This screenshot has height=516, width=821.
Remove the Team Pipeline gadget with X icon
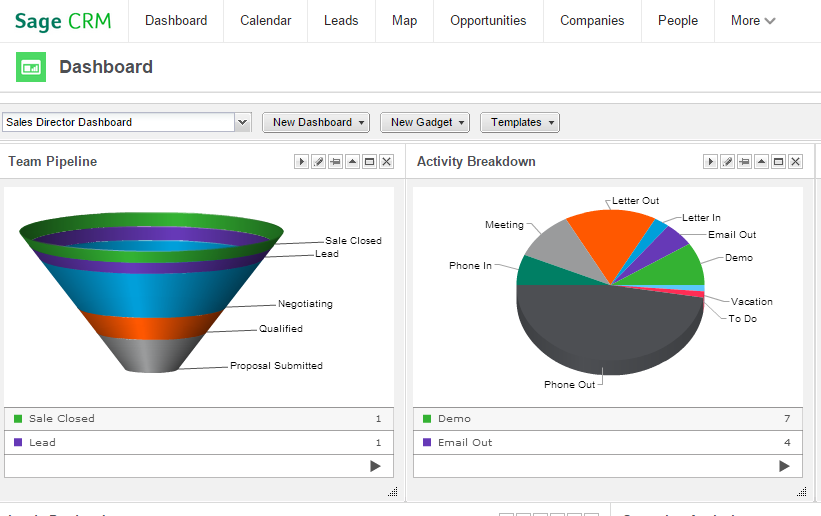[386, 162]
